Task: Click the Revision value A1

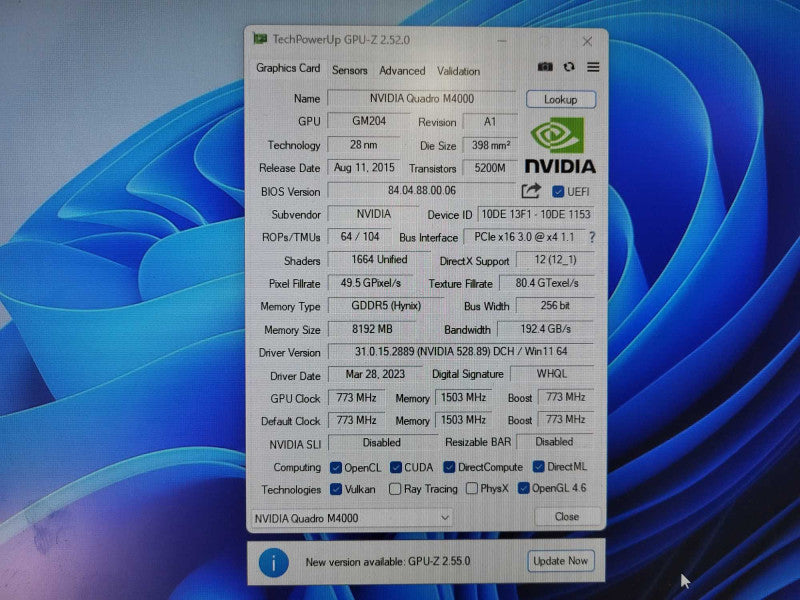Action: (x=490, y=122)
